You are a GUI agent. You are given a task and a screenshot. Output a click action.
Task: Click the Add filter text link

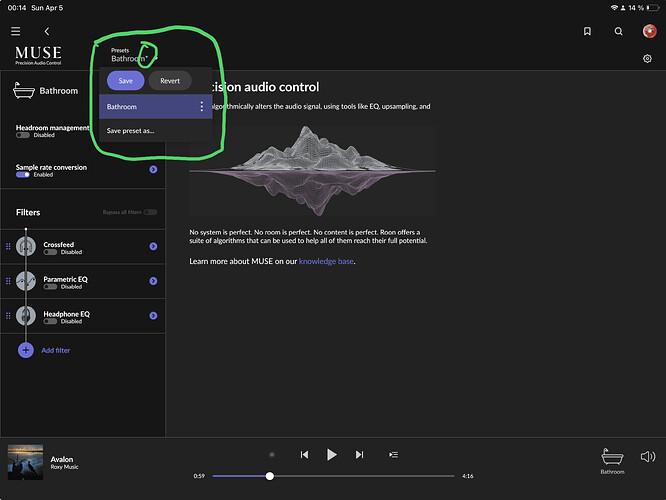[x=56, y=350]
